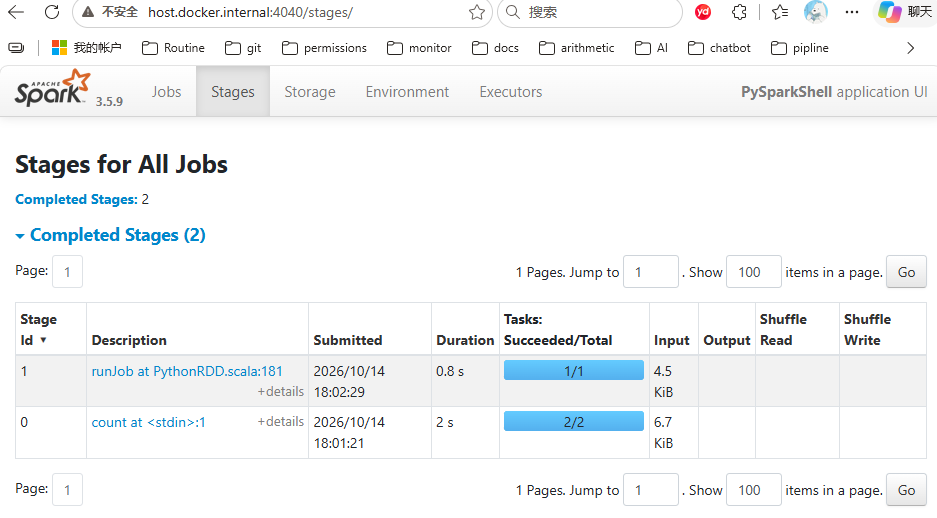
Task: Sort by the Submitted column header
Action: [348, 340]
